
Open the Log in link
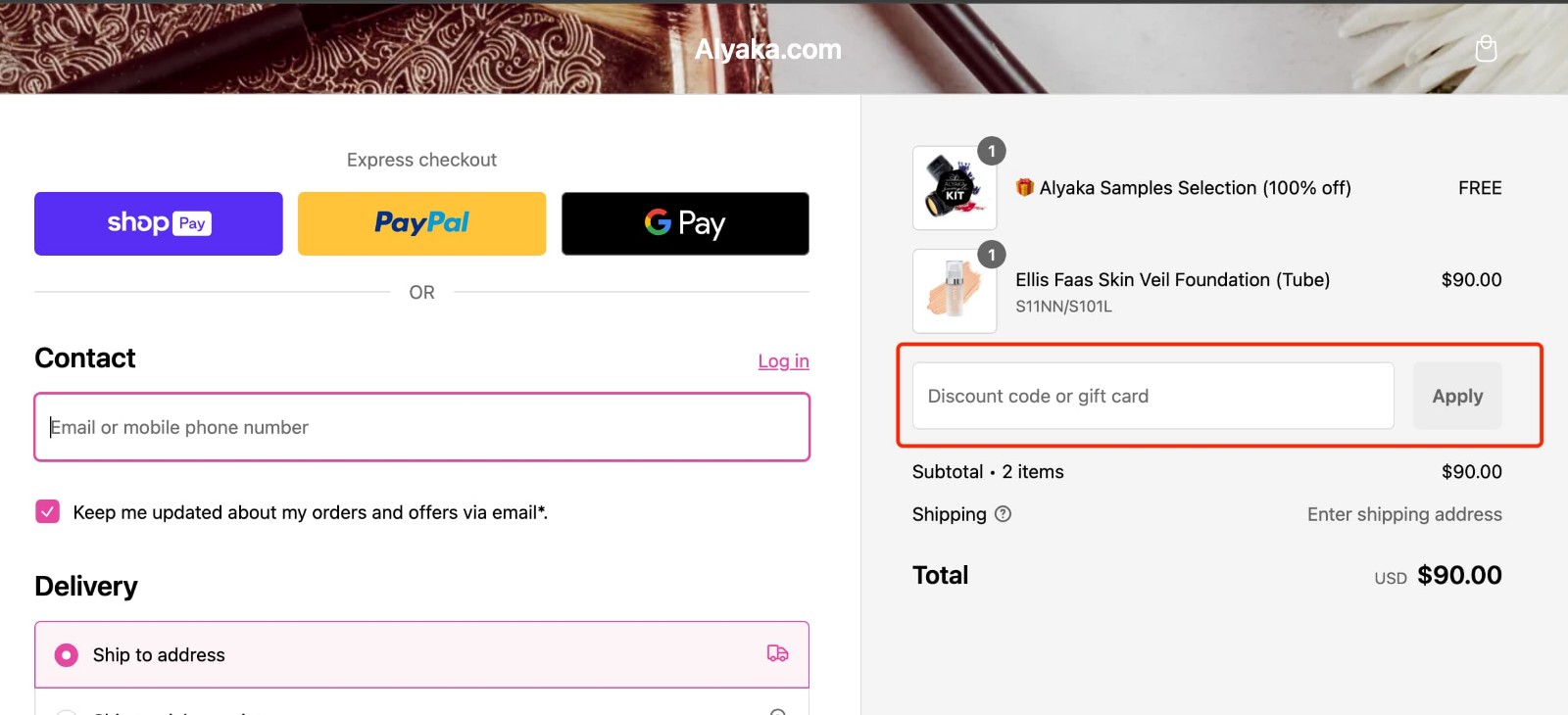(783, 360)
